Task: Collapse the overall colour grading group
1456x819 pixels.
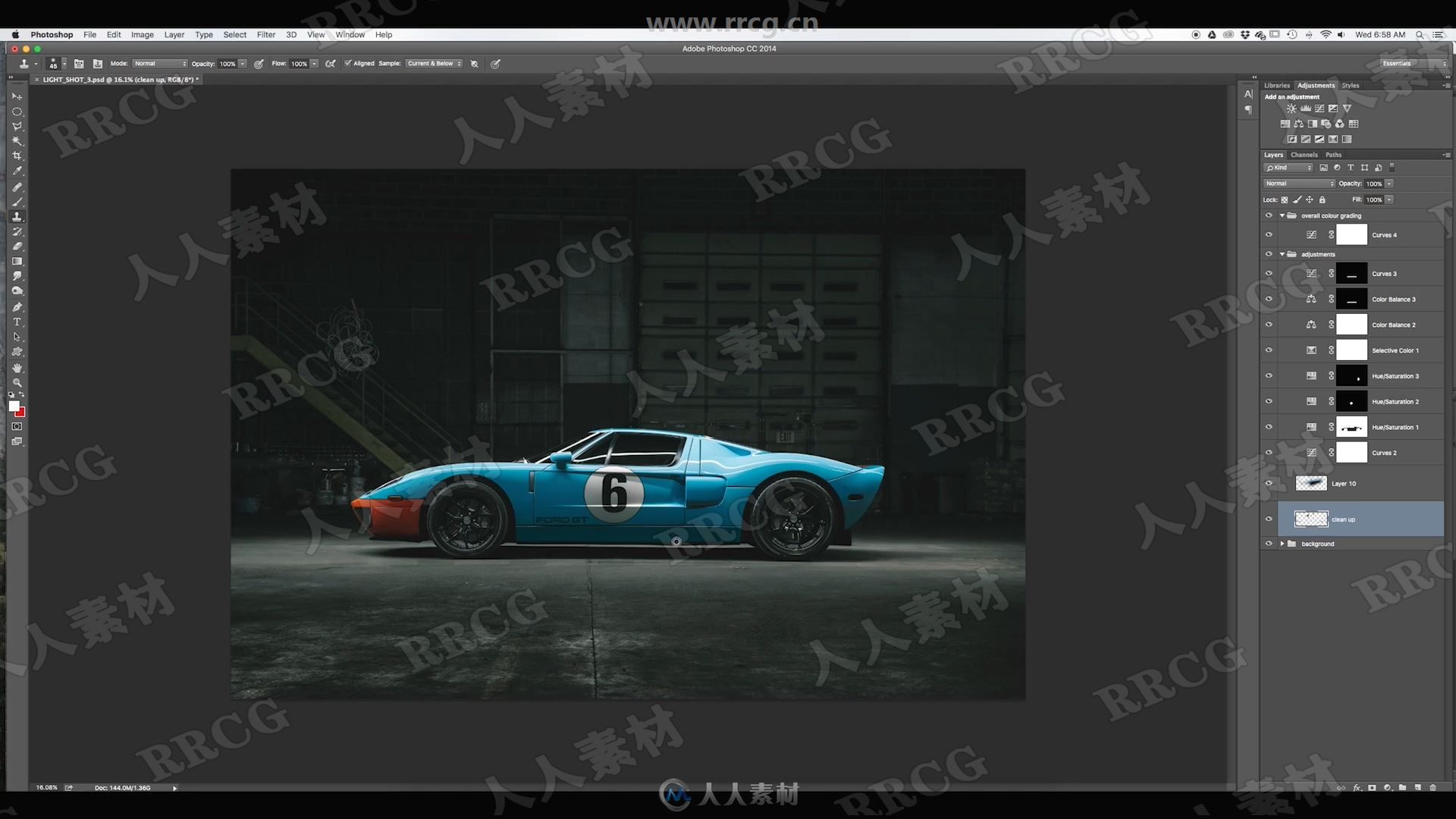Action: (1282, 216)
